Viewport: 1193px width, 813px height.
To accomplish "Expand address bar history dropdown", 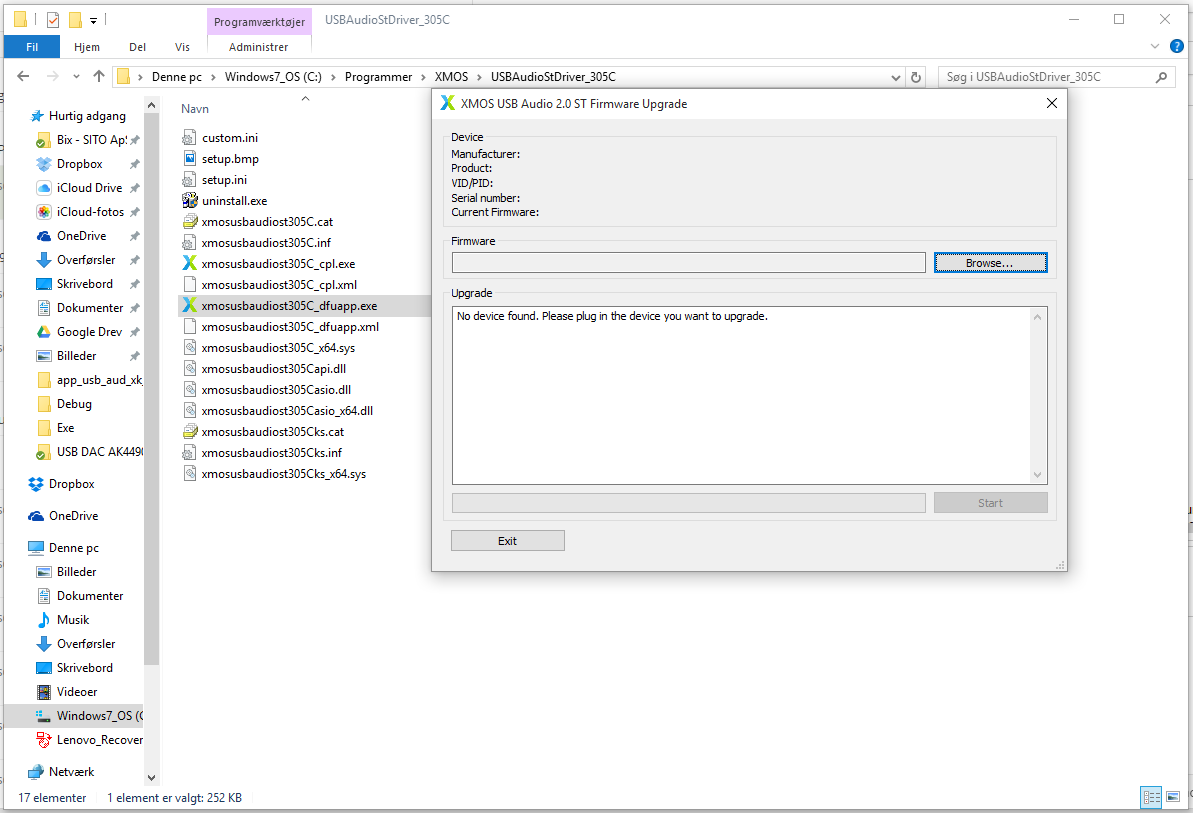I will 896,77.
